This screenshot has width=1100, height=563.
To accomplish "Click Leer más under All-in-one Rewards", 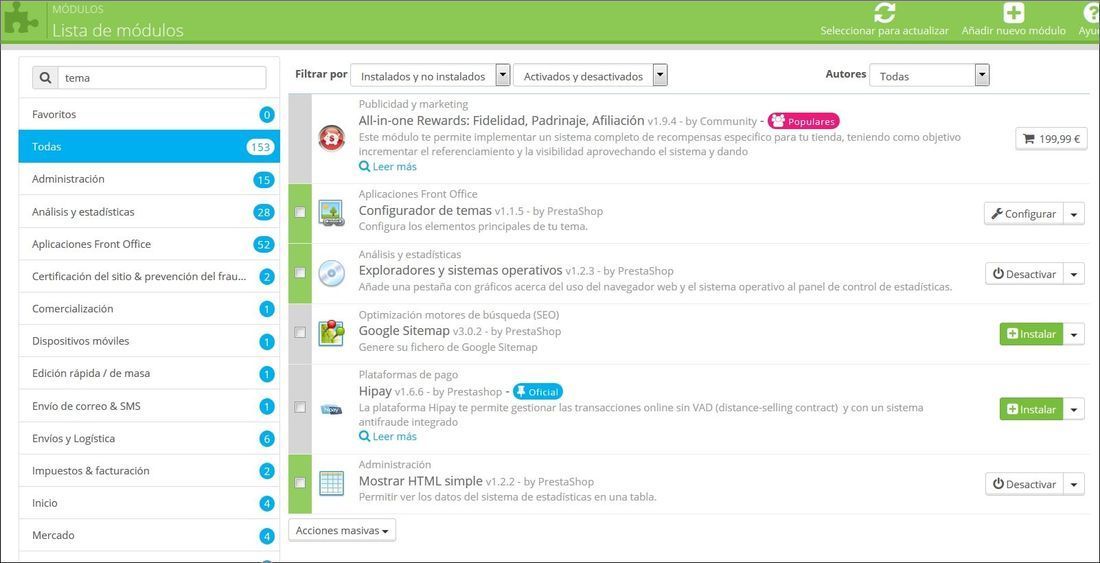I will (x=388, y=166).
